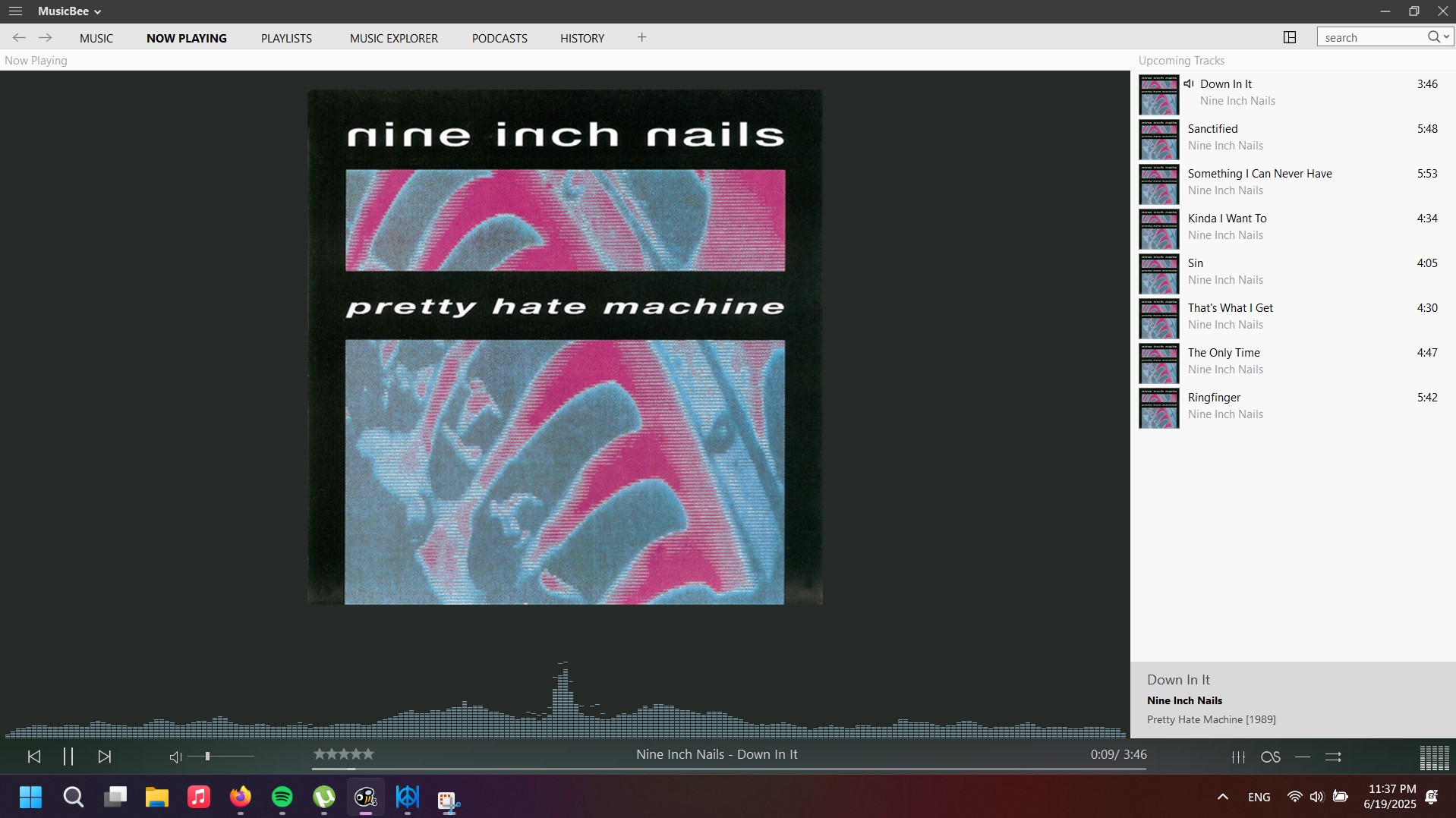
Task: Show hidden system tray icons
Action: tap(1222, 797)
